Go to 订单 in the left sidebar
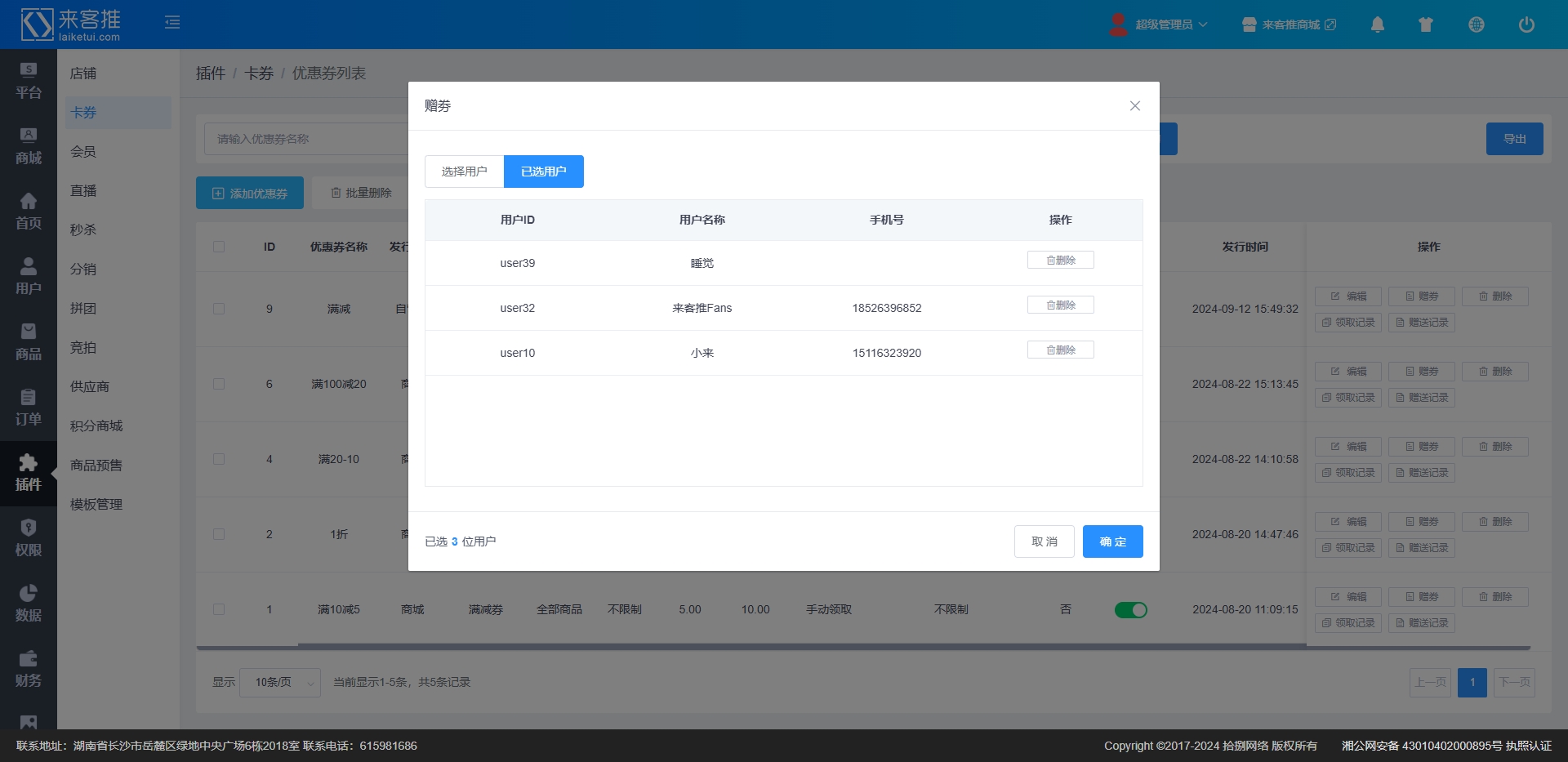The height and width of the screenshot is (762, 1568). tap(29, 408)
